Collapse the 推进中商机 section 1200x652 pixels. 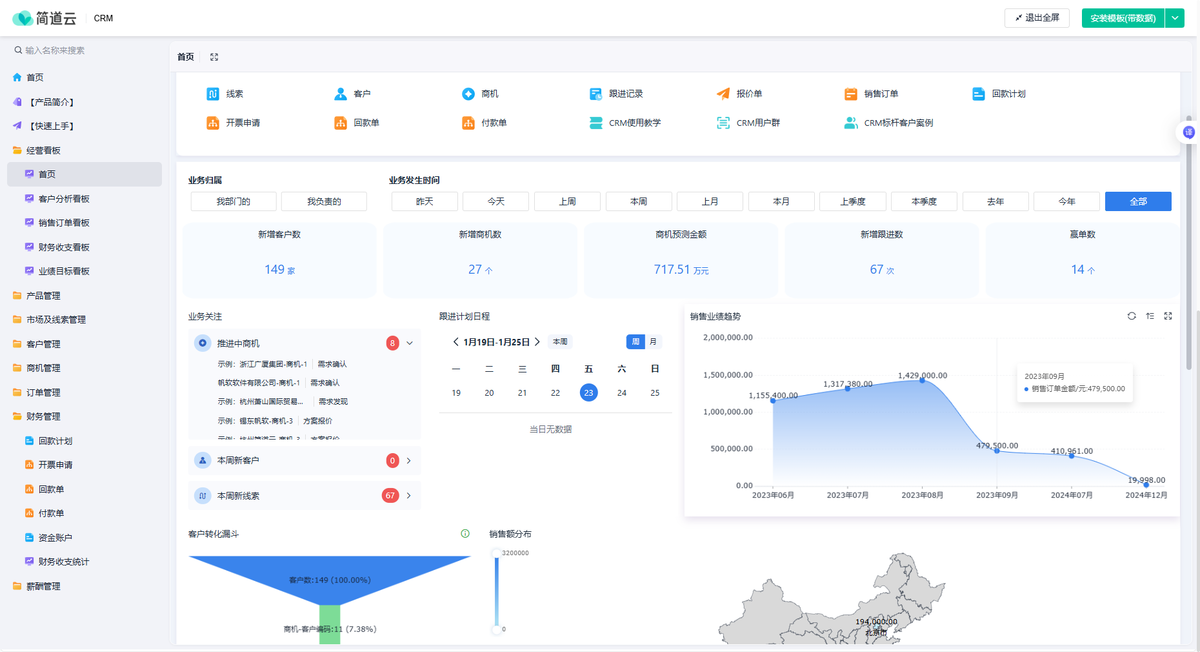[409, 343]
